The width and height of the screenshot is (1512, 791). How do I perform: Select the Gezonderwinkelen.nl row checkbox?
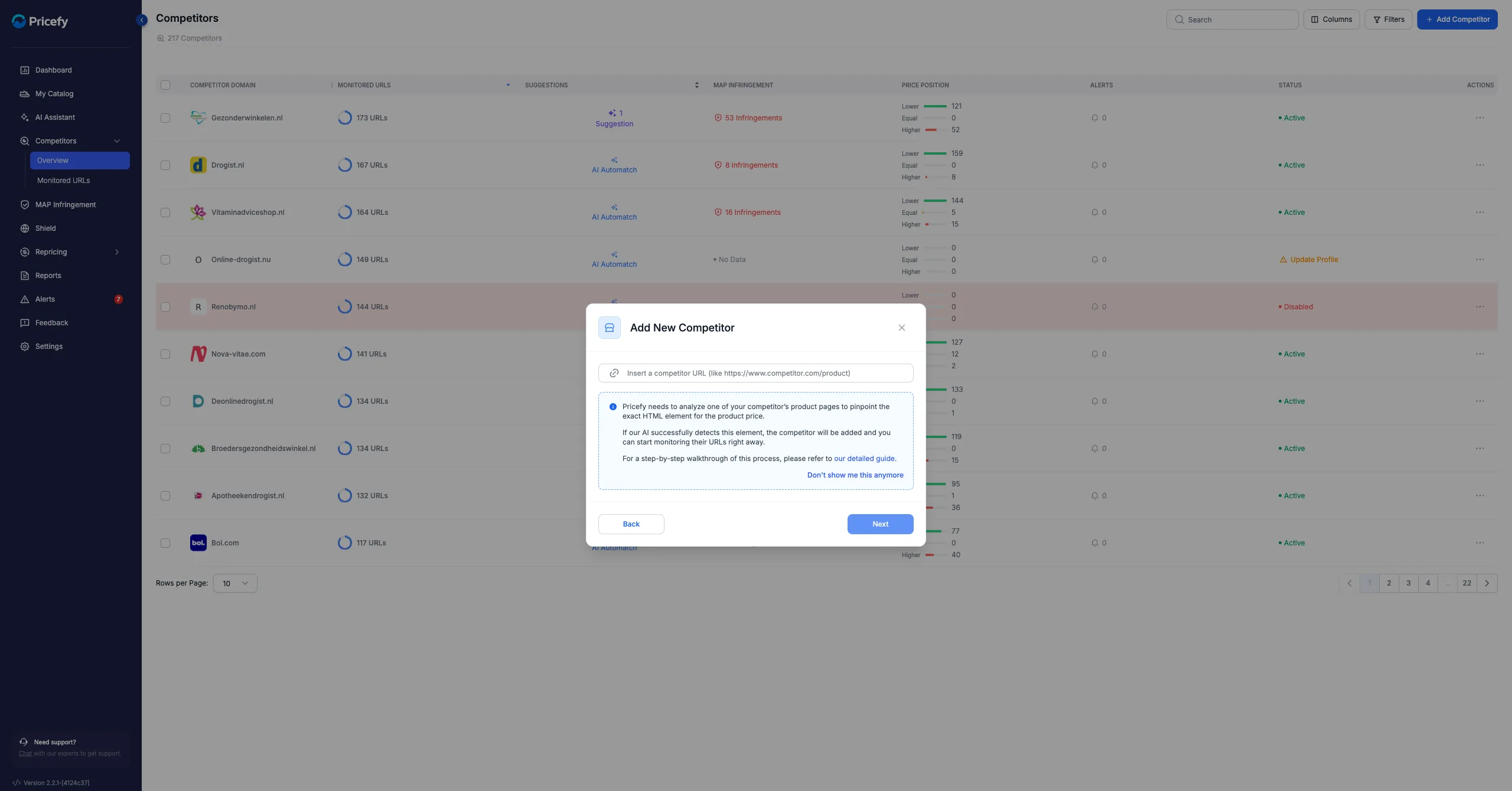(x=165, y=118)
